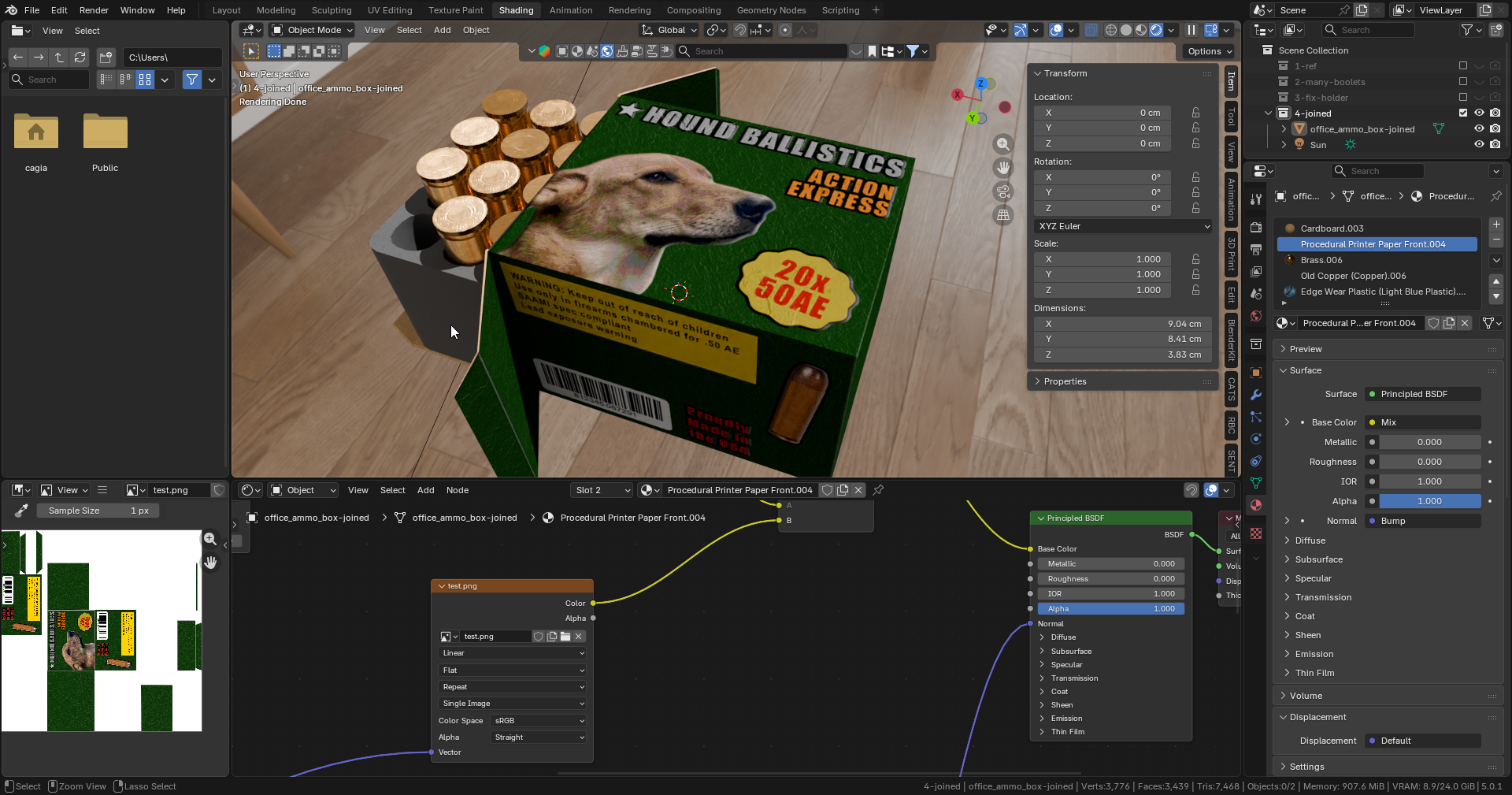Open Texture properties checkerboard tab
The width and height of the screenshot is (1512, 795).
(1256, 533)
